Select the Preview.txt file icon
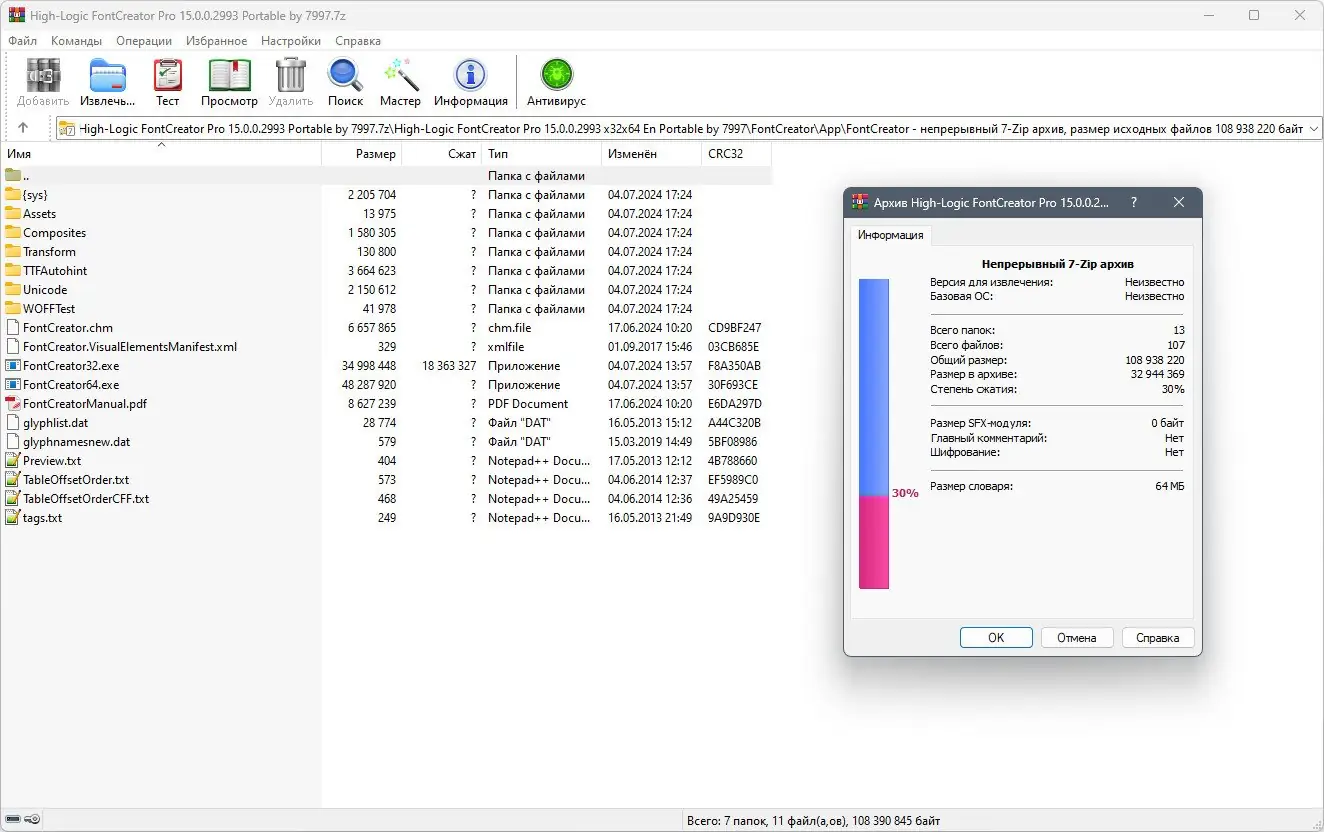The height and width of the screenshot is (832, 1324). 13,461
